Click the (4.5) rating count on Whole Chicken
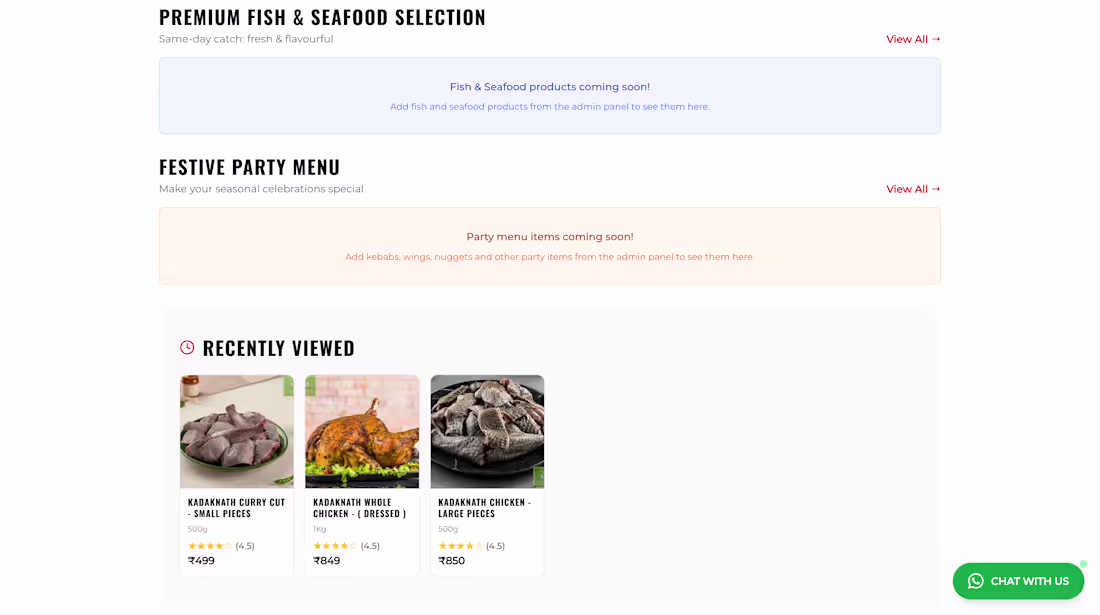 369,545
